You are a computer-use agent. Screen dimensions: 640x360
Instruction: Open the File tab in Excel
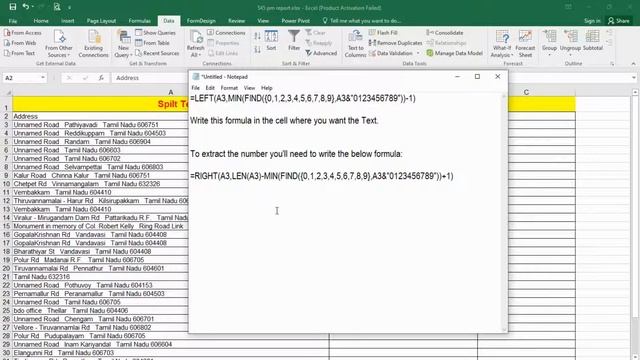point(13,21)
